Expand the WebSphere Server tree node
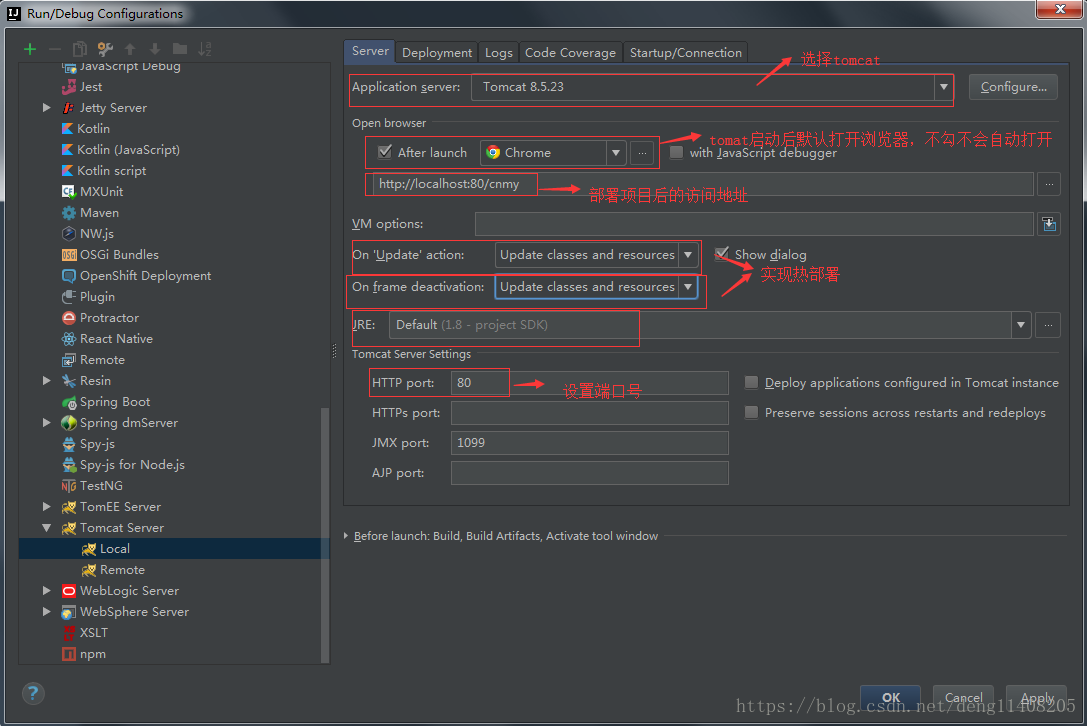Screen dimensions: 1087x726 (x=46, y=612)
